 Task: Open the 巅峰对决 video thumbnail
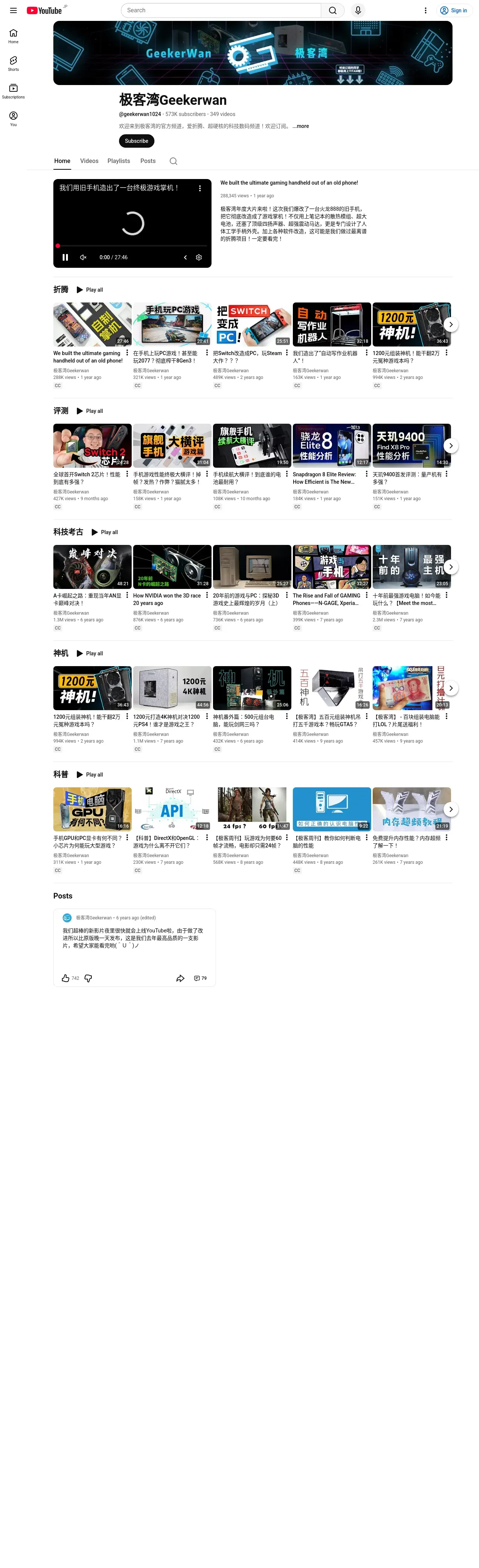93,567
